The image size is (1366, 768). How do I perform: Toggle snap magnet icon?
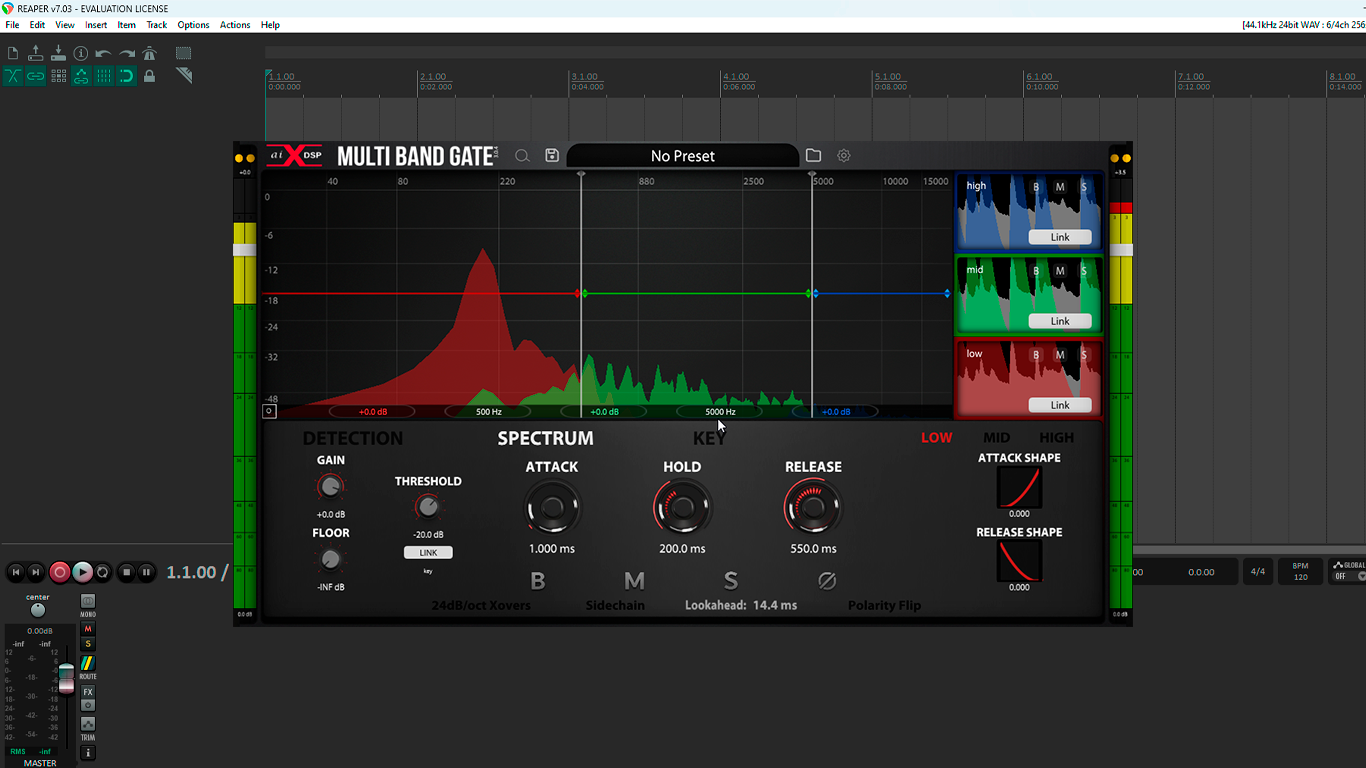(127, 76)
